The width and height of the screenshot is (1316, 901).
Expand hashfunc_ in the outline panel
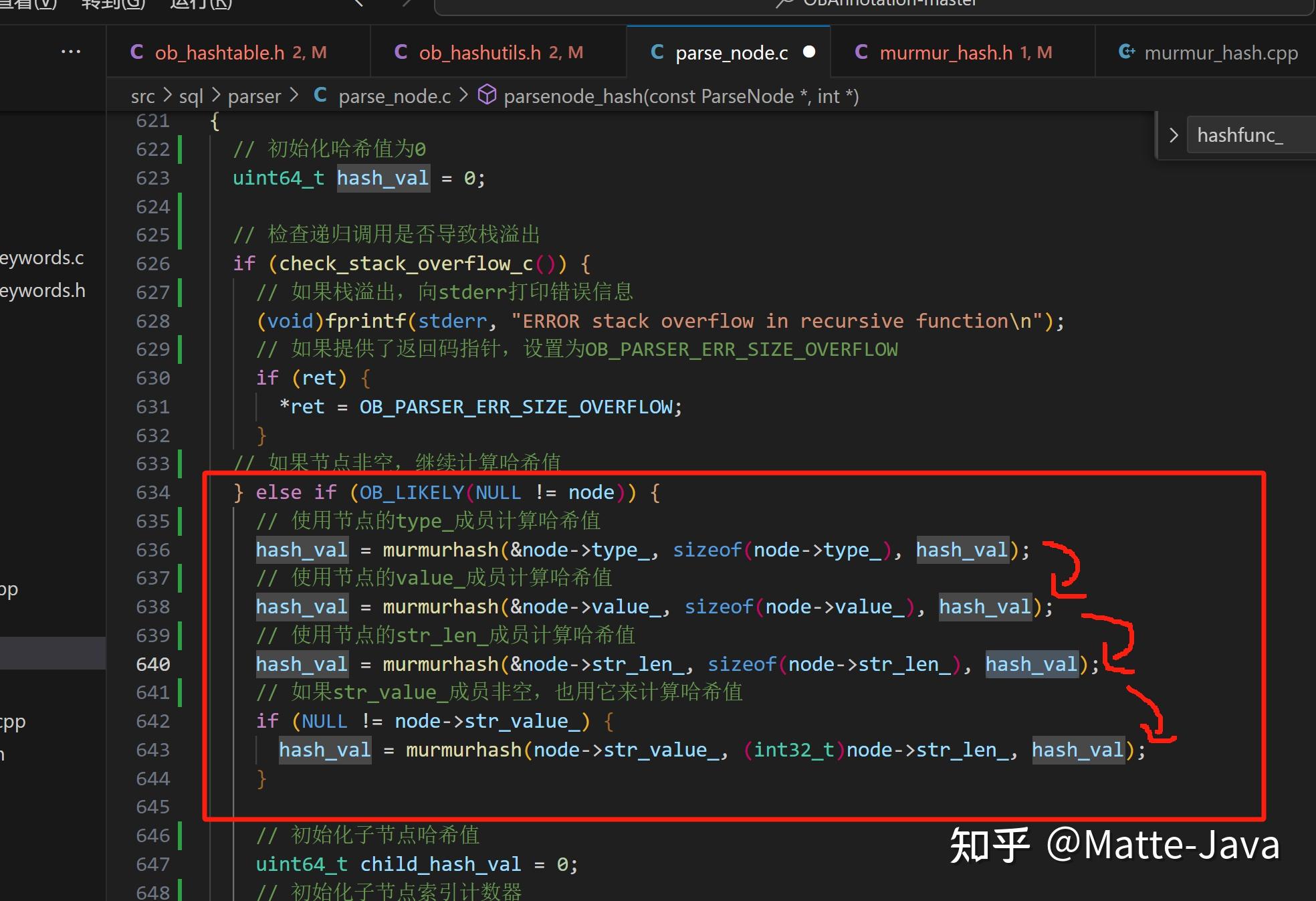click(1174, 134)
